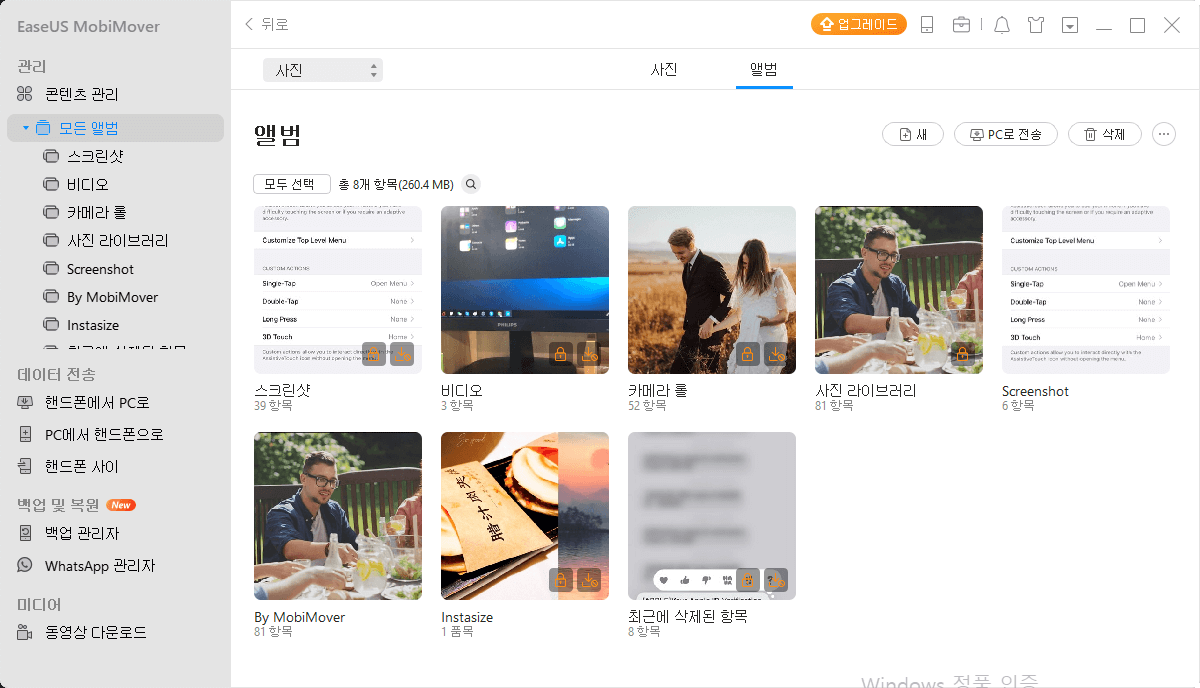The height and width of the screenshot is (688, 1200).
Task: Click the connected device icon in titlebar
Action: (927, 24)
